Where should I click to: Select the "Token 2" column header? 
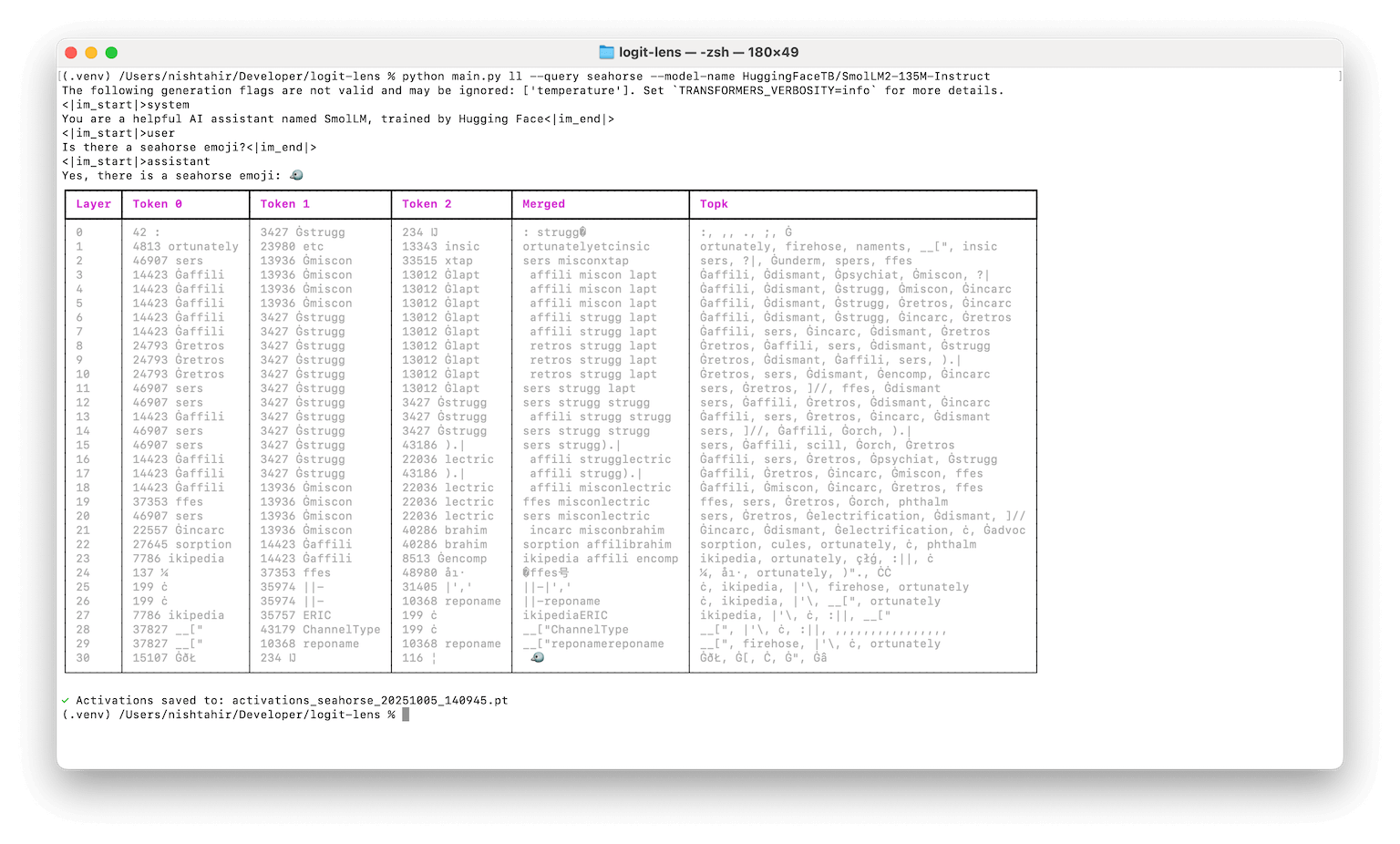(x=427, y=204)
